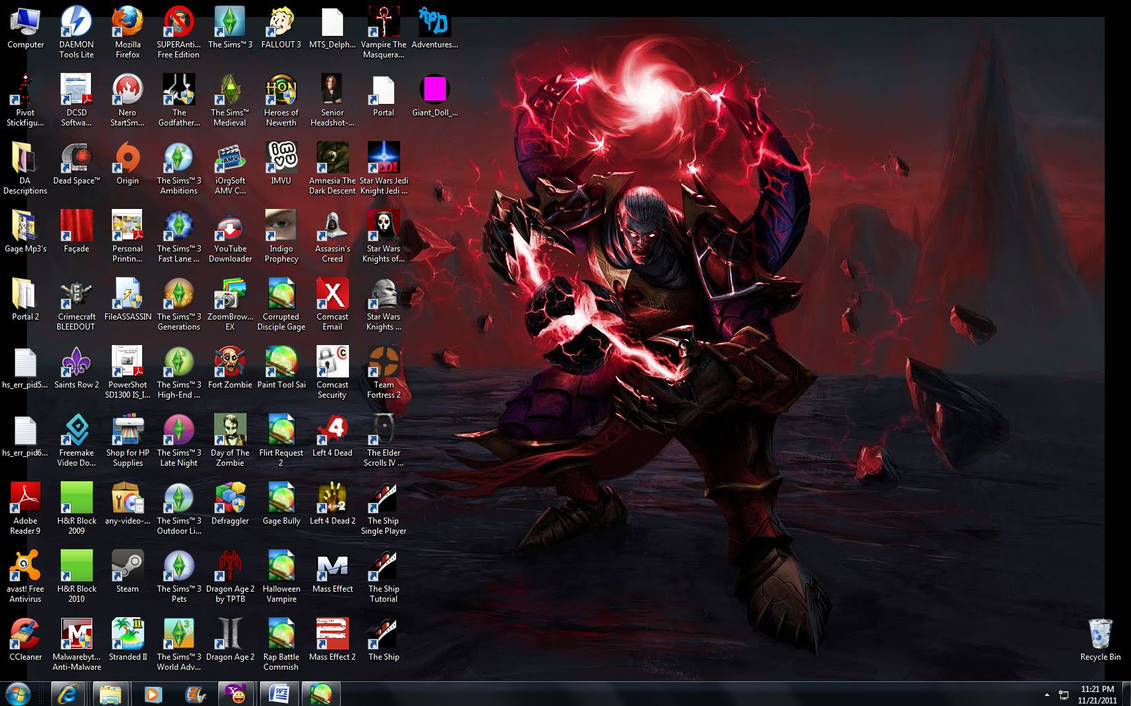Image resolution: width=1131 pixels, height=706 pixels.
Task: Open the Defraggler shortcut
Action: [229, 503]
